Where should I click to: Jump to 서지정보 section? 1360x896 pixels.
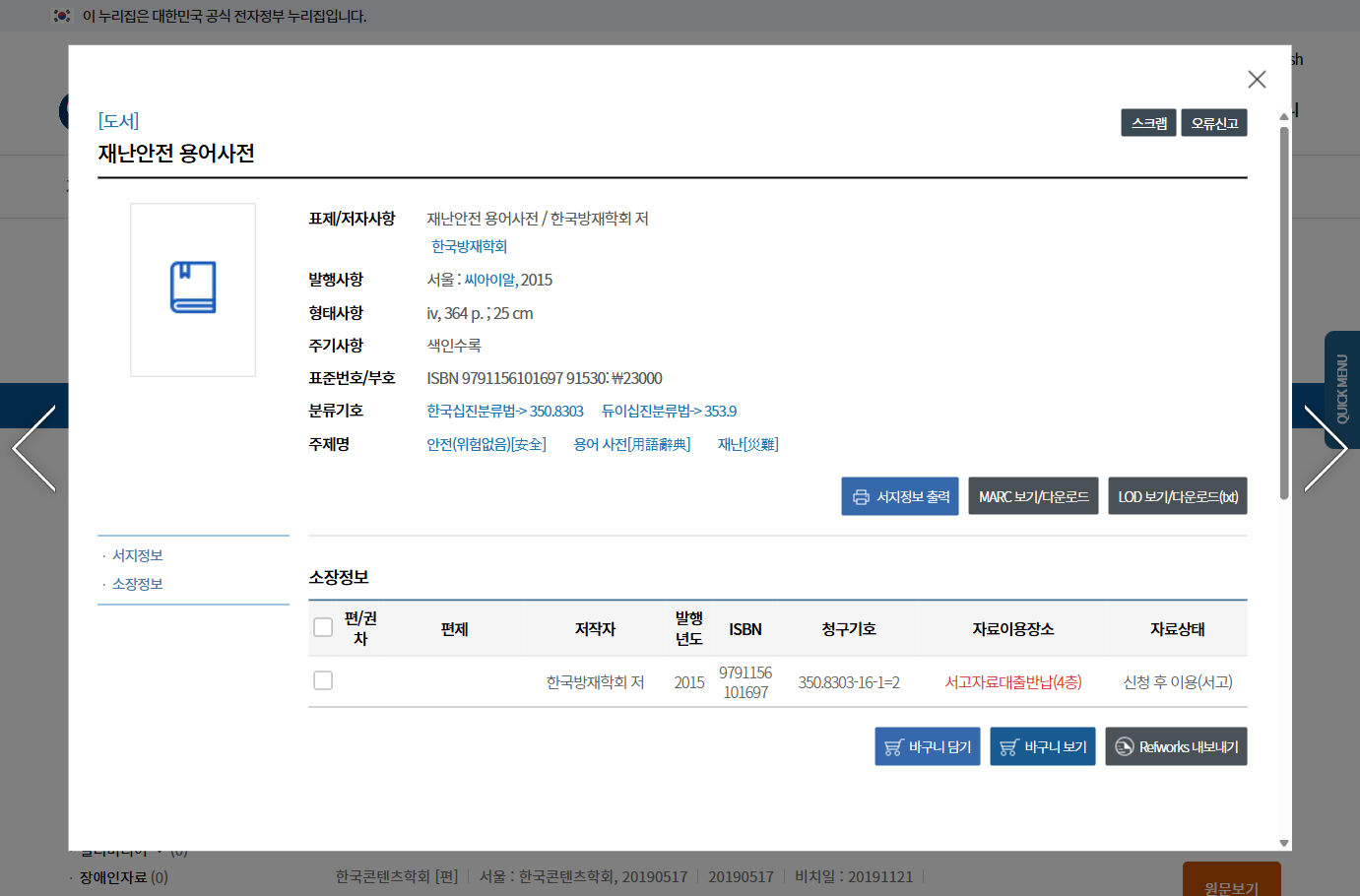coord(138,555)
